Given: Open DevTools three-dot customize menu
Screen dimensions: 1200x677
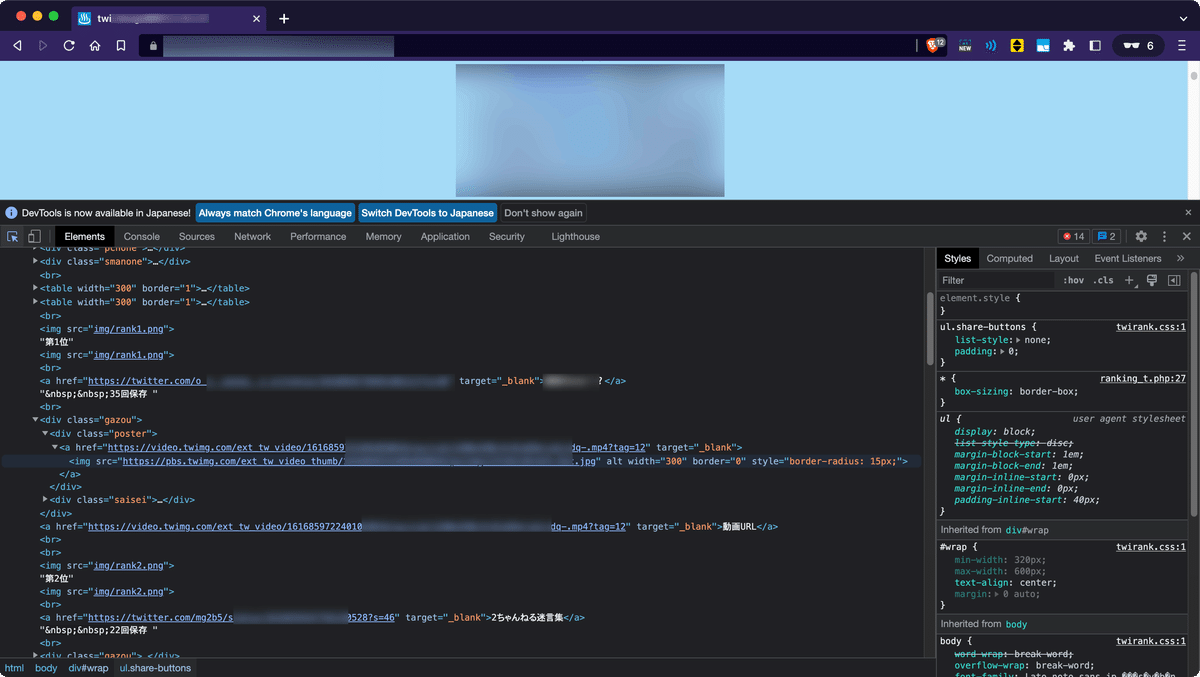Looking at the screenshot, I should coord(1164,237).
